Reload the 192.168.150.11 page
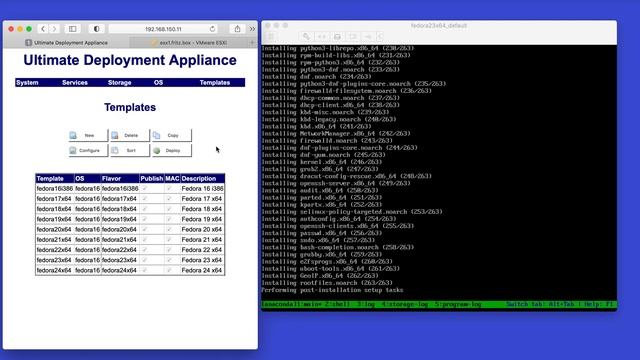This screenshot has width=640, height=360. (x=212, y=29)
